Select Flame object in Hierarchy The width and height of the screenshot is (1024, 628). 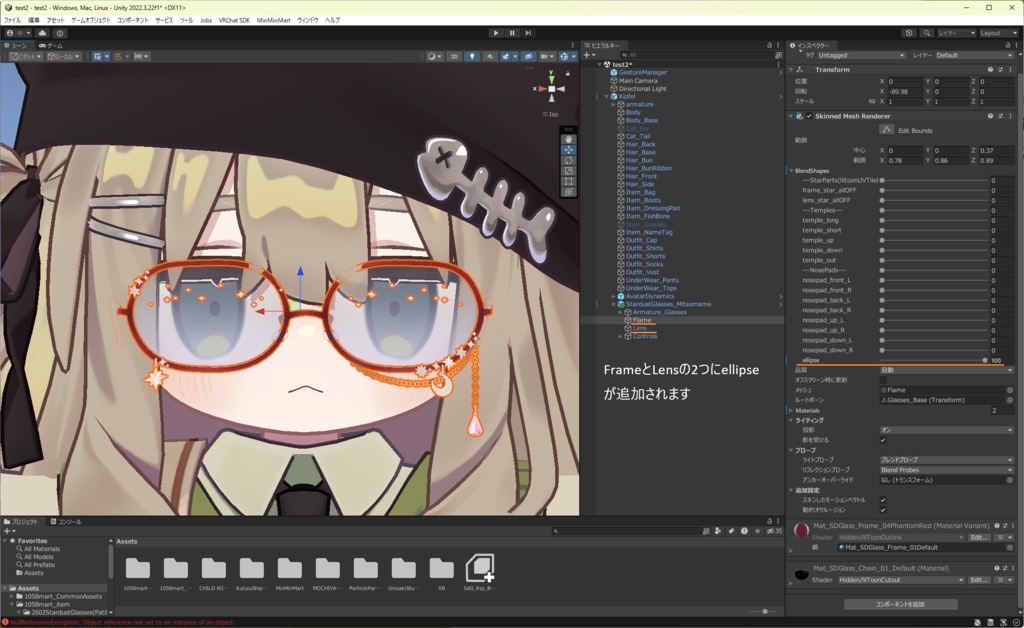pos(641,320)
